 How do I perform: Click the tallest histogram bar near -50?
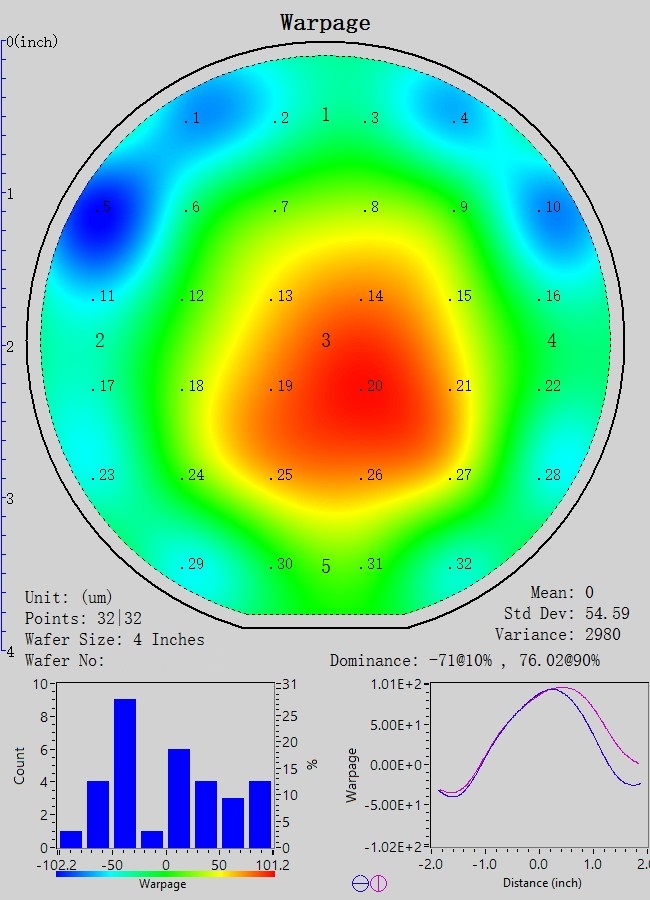tap(125, 772)
